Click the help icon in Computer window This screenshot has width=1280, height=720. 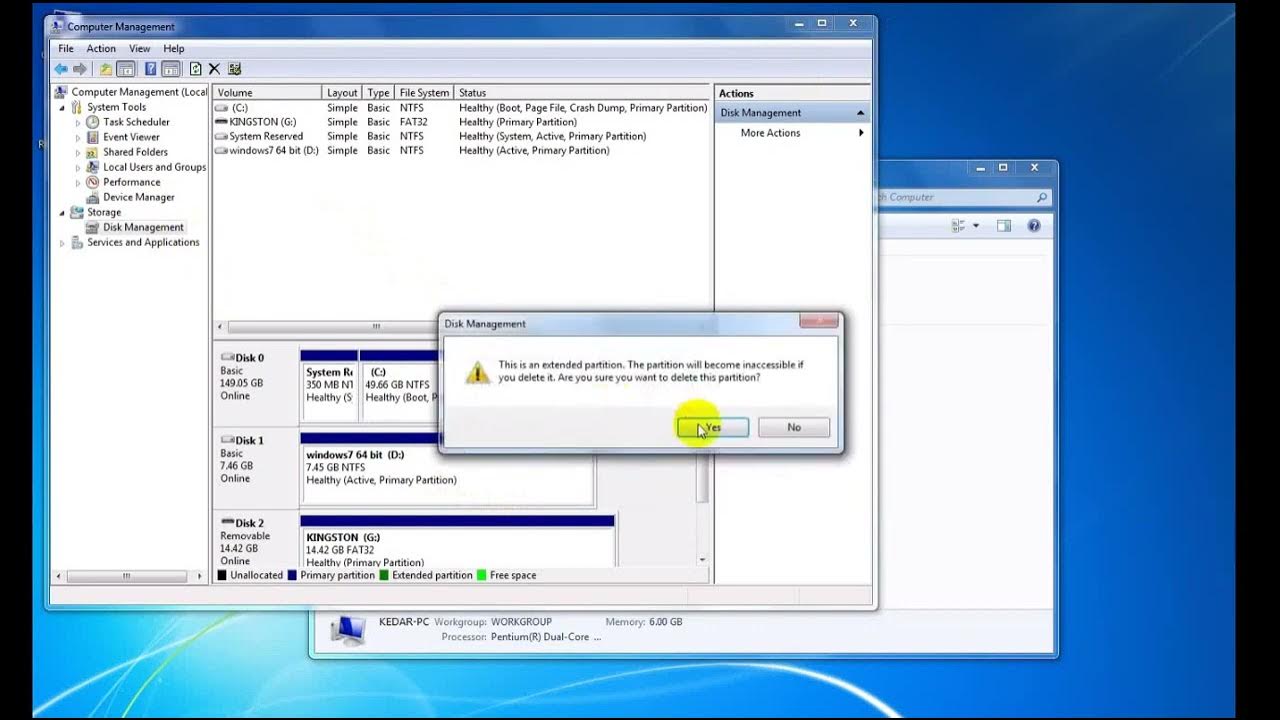tap(1034, 226)
